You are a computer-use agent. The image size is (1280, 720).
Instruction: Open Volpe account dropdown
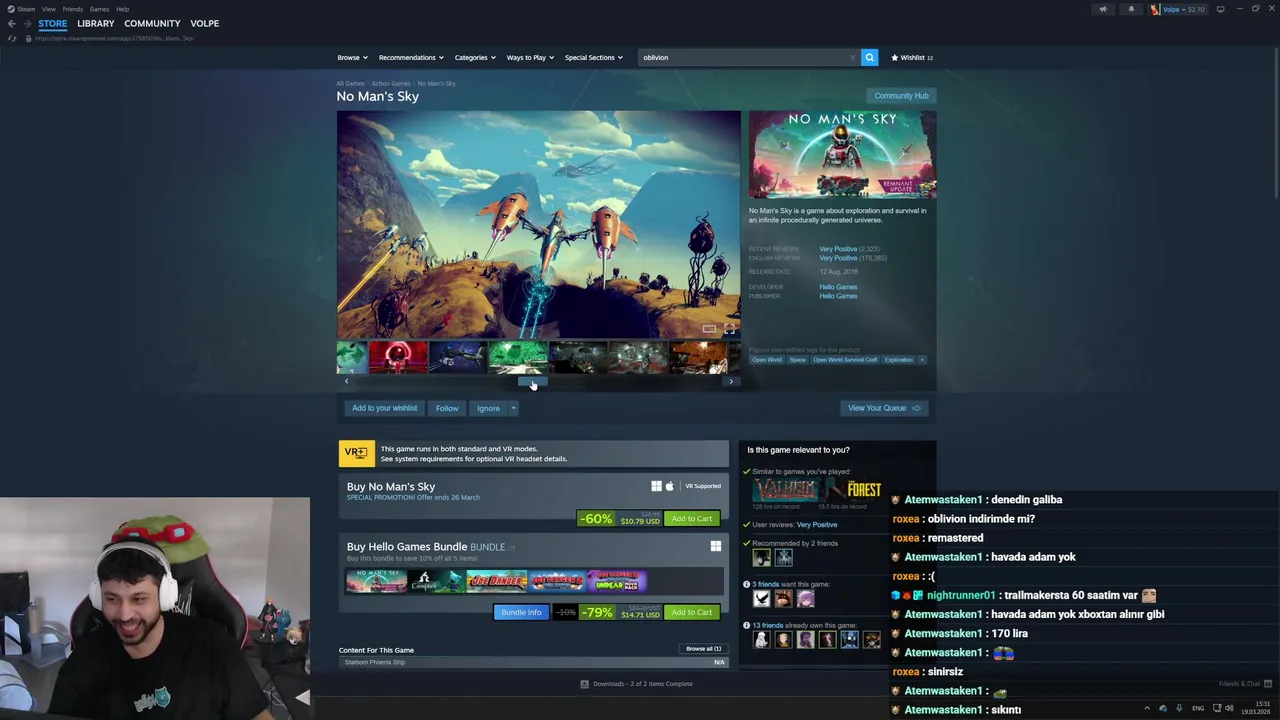pyautogui.click(x=1177, y=9)
